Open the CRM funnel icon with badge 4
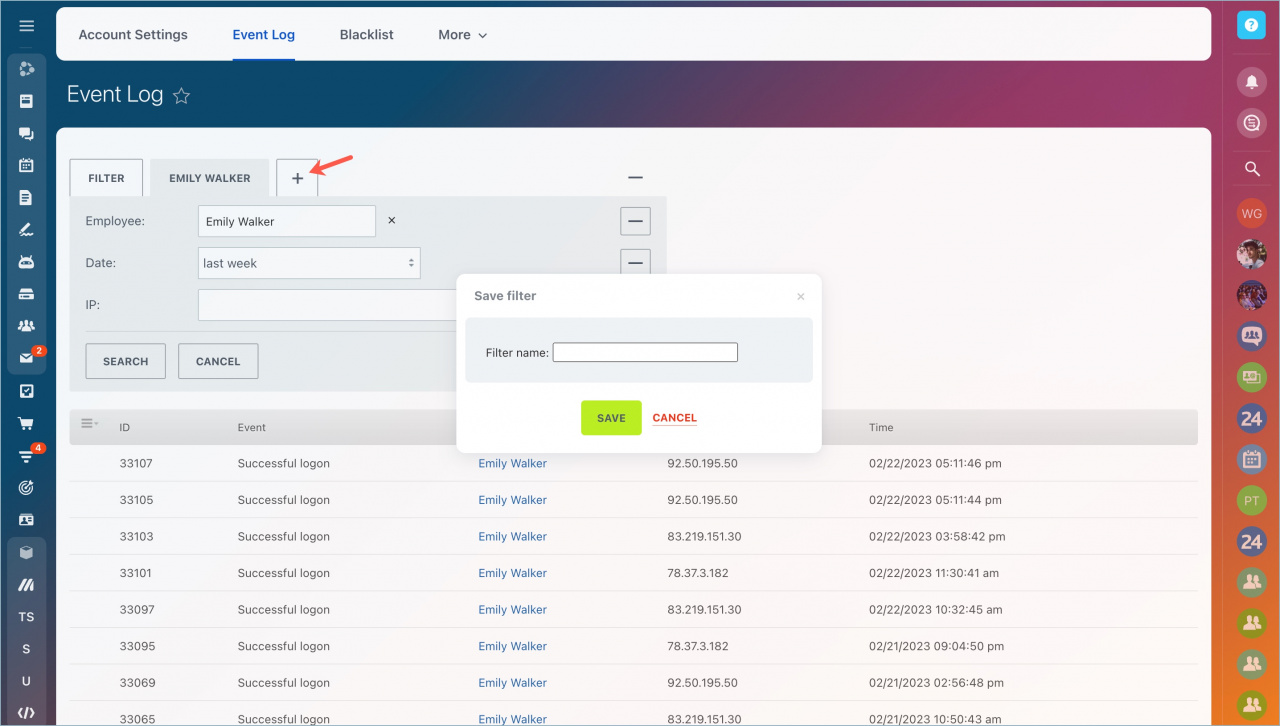Image resolution: width=1280 pixels, height=726 pixels. tap(27, 456)
